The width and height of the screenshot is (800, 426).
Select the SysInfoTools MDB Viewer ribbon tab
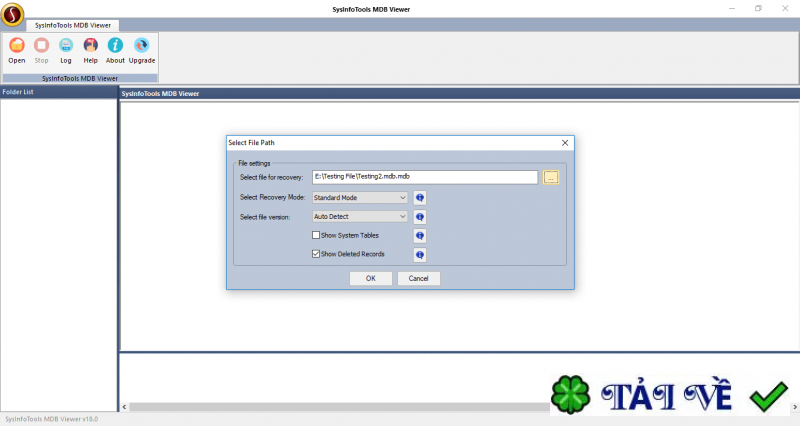pos(73,25)
